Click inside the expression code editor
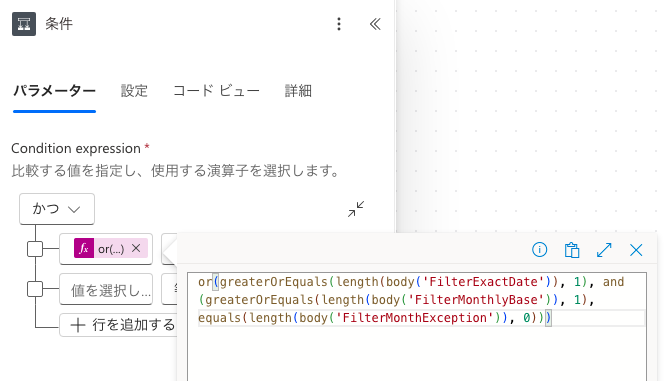The height and width of the screenshot is (381, 666). pyautogui.click(x=417, y=327)
